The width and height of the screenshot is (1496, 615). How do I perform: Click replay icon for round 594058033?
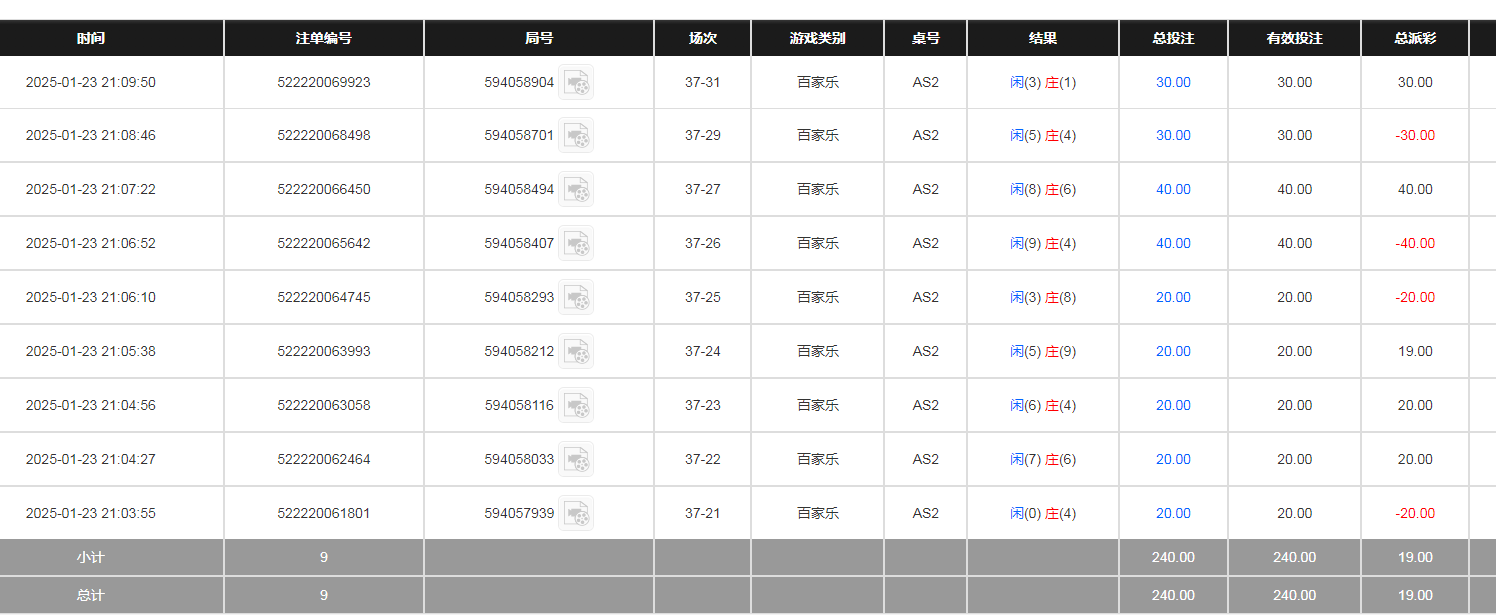576,460
